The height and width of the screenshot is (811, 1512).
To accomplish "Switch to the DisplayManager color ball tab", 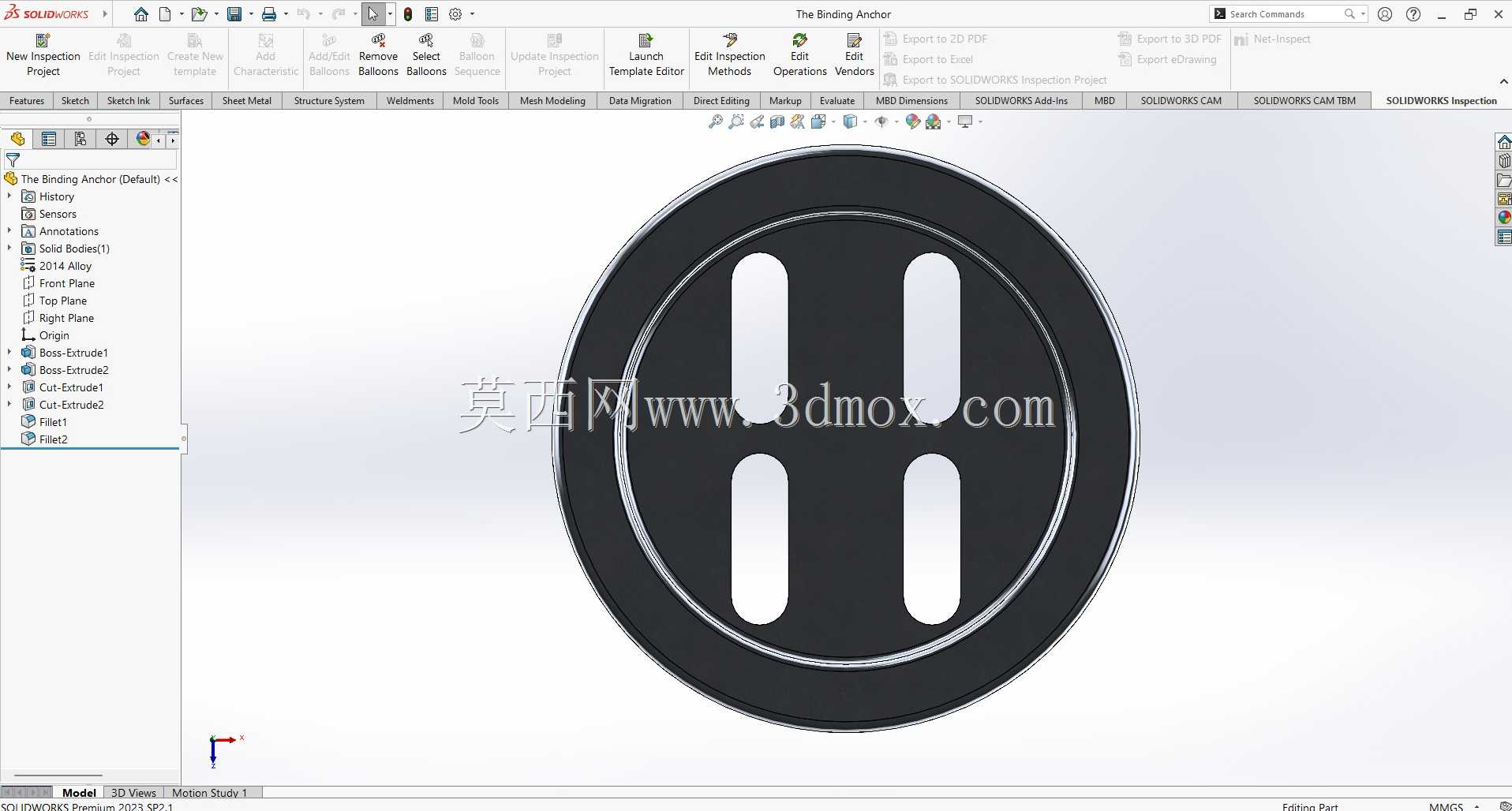I will click(143, 139).
